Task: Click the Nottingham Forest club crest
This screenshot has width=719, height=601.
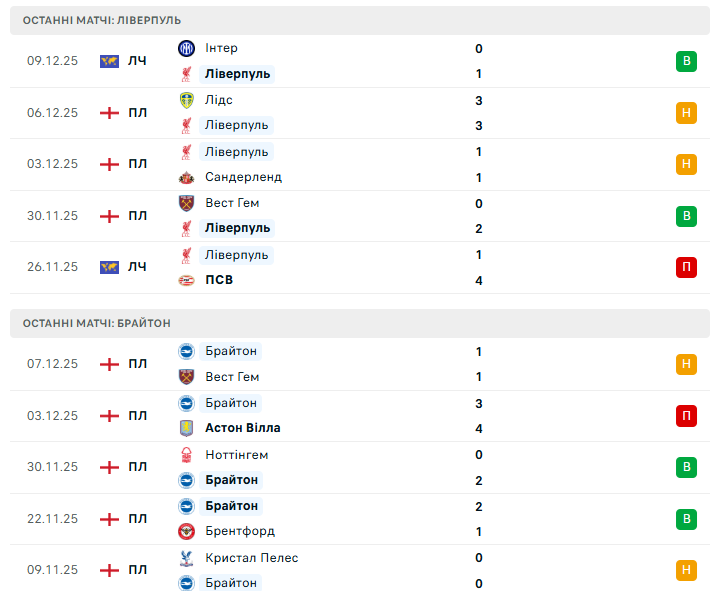Action: (186, 455)
